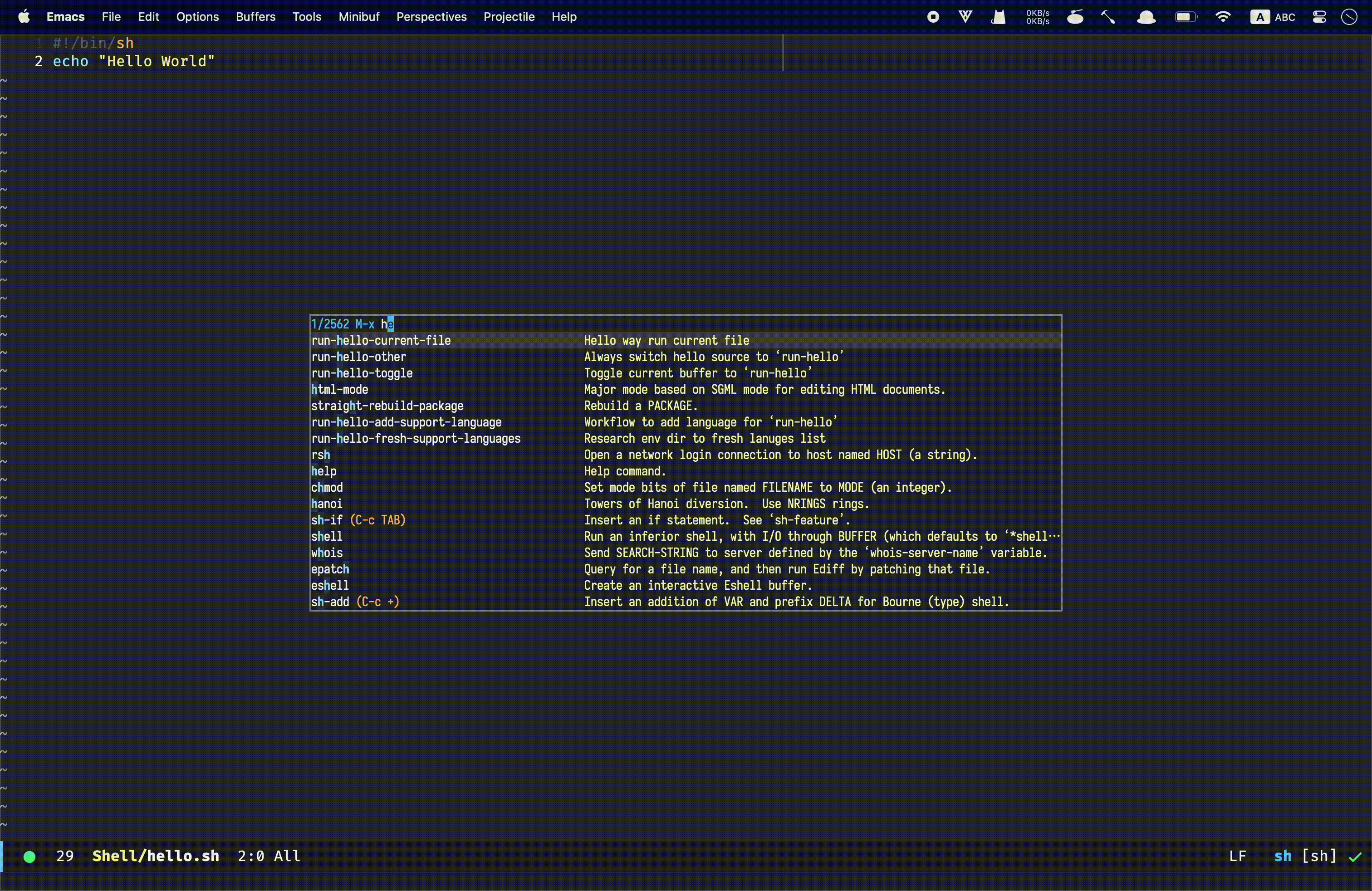The height and width of the screenshot is (891, 1372).
Task: Choose the run-hello-current-file candidate
Action: (381, 341)
